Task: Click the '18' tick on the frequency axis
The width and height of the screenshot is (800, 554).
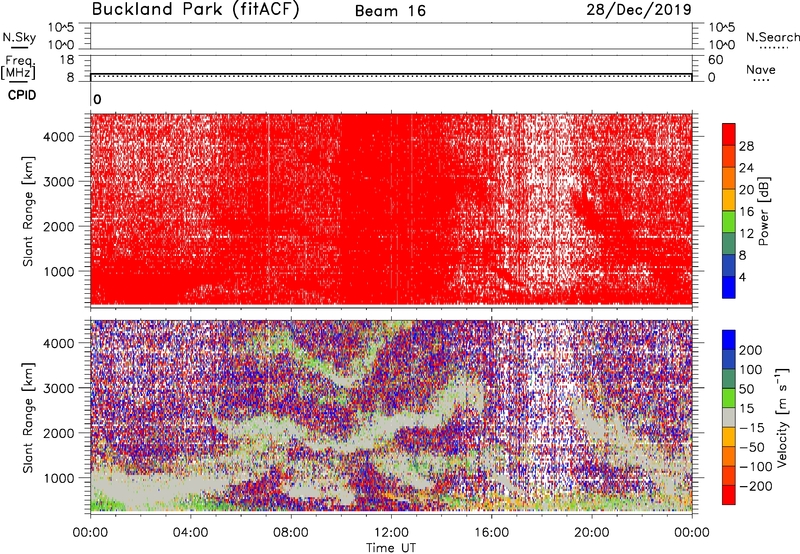Action: click(x=67, y=60)
